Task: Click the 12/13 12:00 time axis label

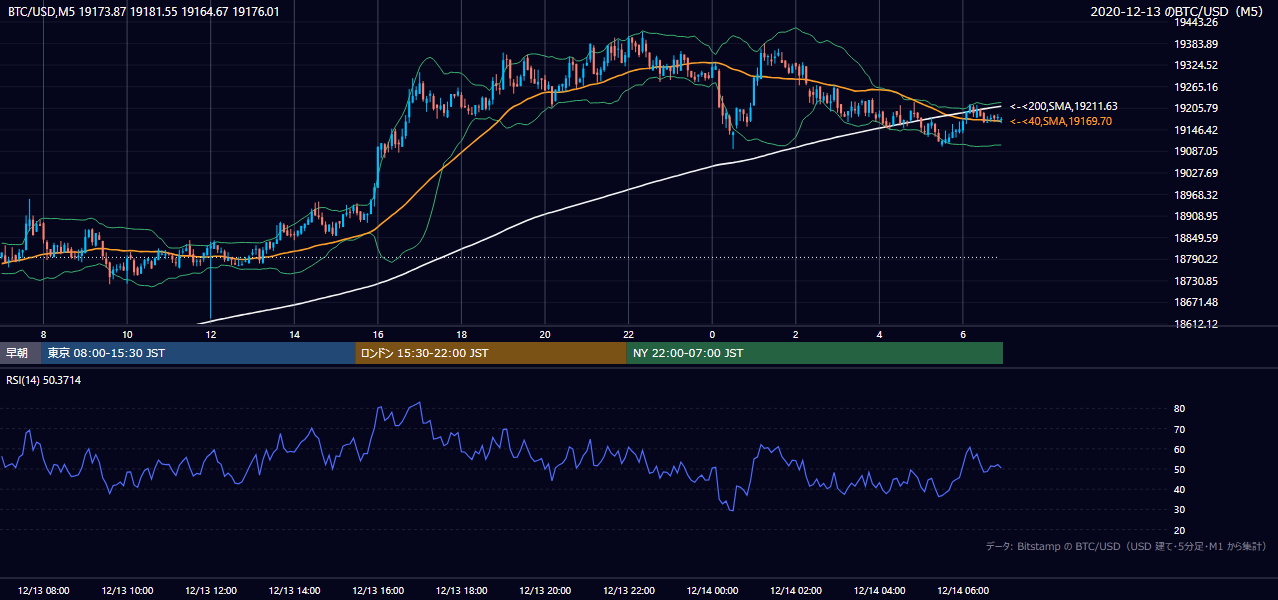Action: coord(211,591)
